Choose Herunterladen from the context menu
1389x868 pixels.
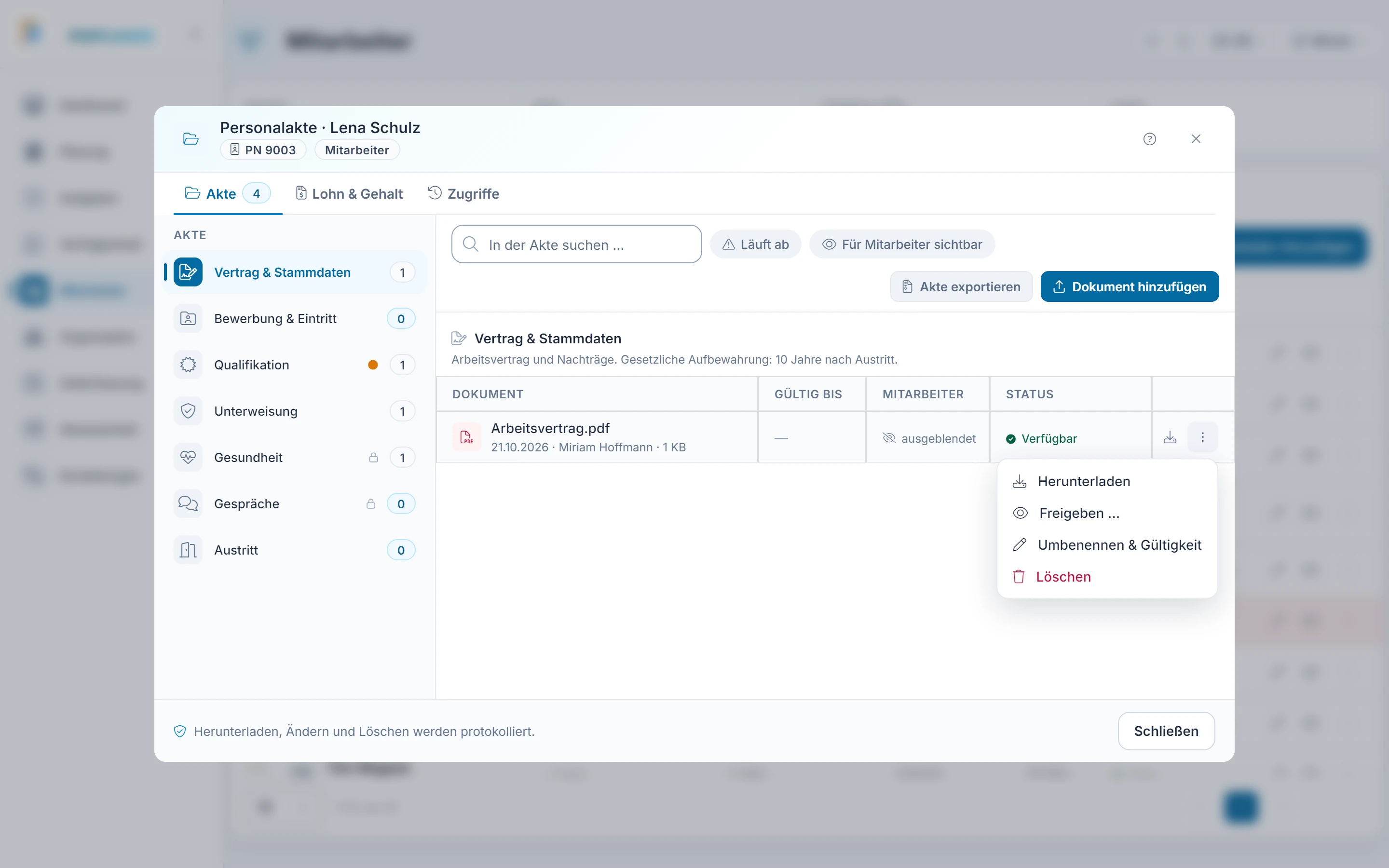(x=1106, y=482)
